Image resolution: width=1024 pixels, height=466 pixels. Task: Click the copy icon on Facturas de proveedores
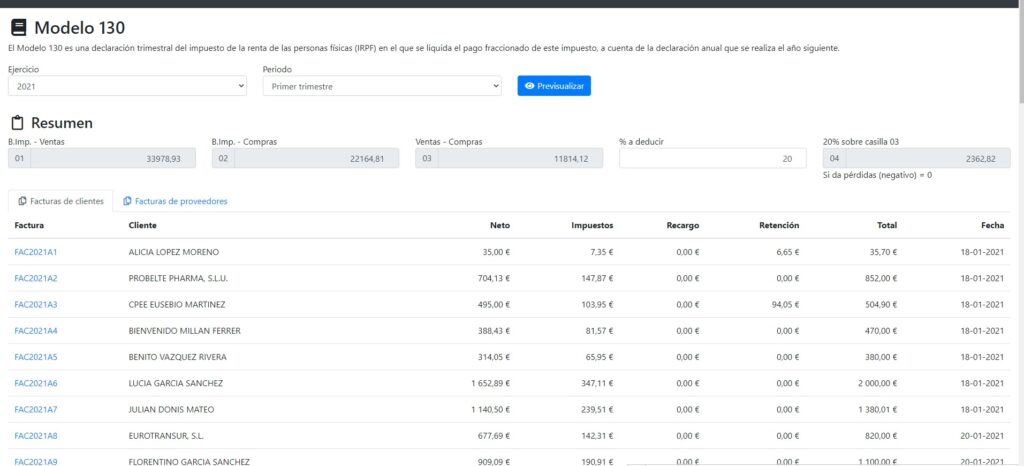tap(127, 201)
